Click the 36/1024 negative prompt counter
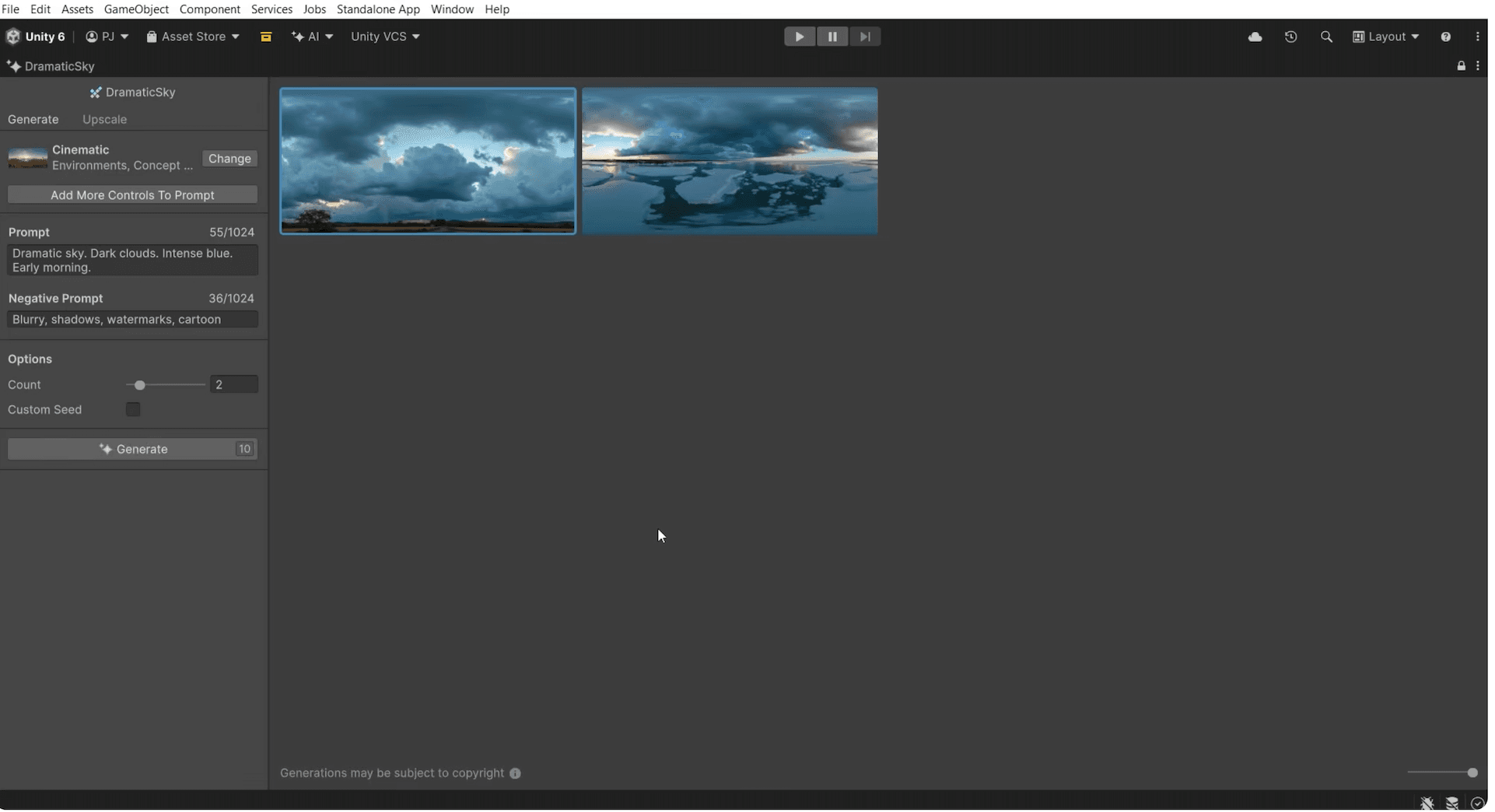The height and width of the screenshot is (812, 1495). pos(231,299)
